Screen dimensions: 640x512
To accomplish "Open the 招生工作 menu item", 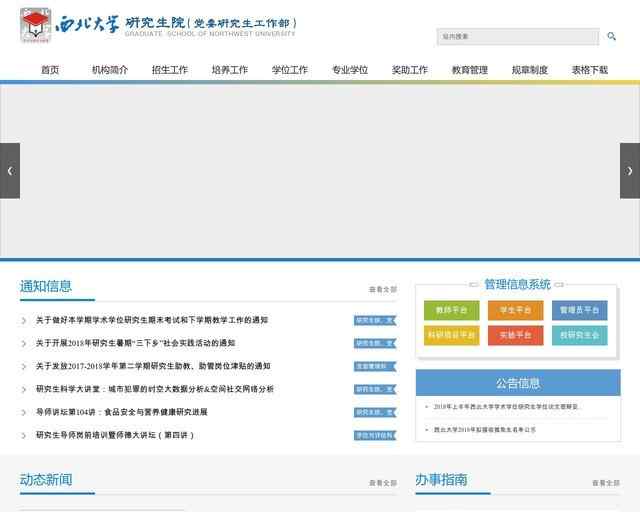I will (170, 70).
